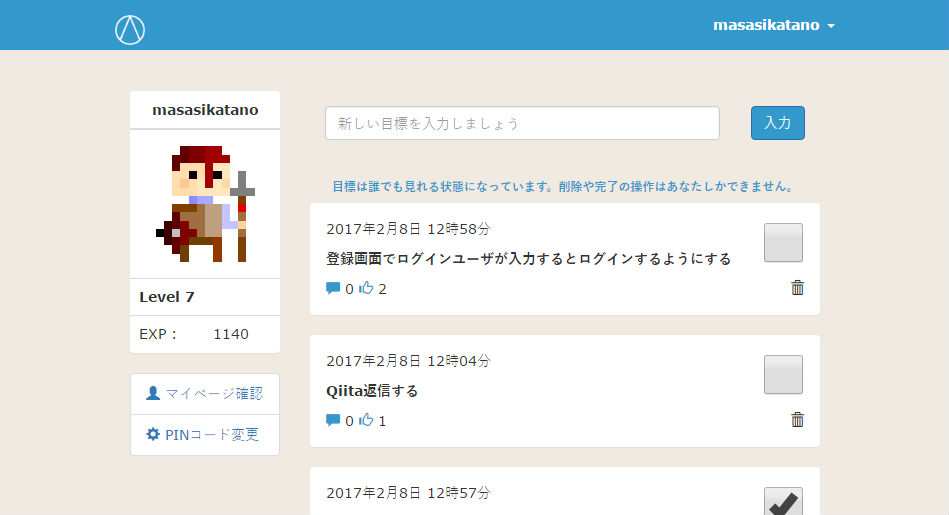This screenshot has height=515, width=949.
Task: Open the login screen goal title text
Action: 528,259
